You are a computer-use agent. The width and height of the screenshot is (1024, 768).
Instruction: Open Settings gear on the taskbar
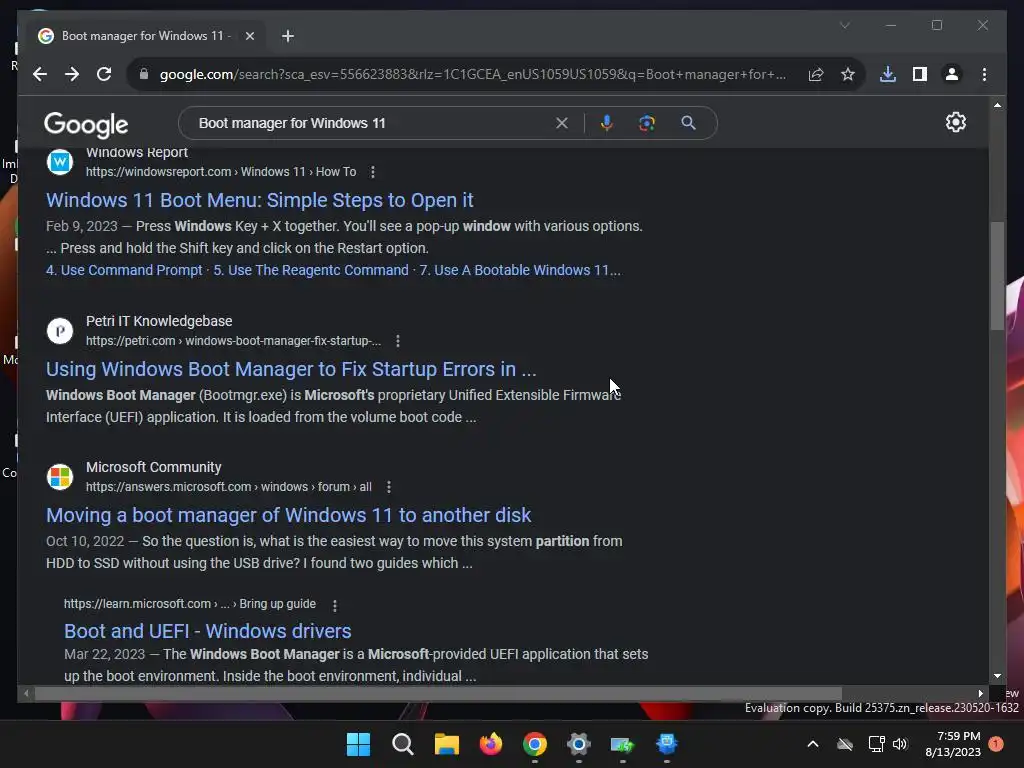[x=579, y=744]
